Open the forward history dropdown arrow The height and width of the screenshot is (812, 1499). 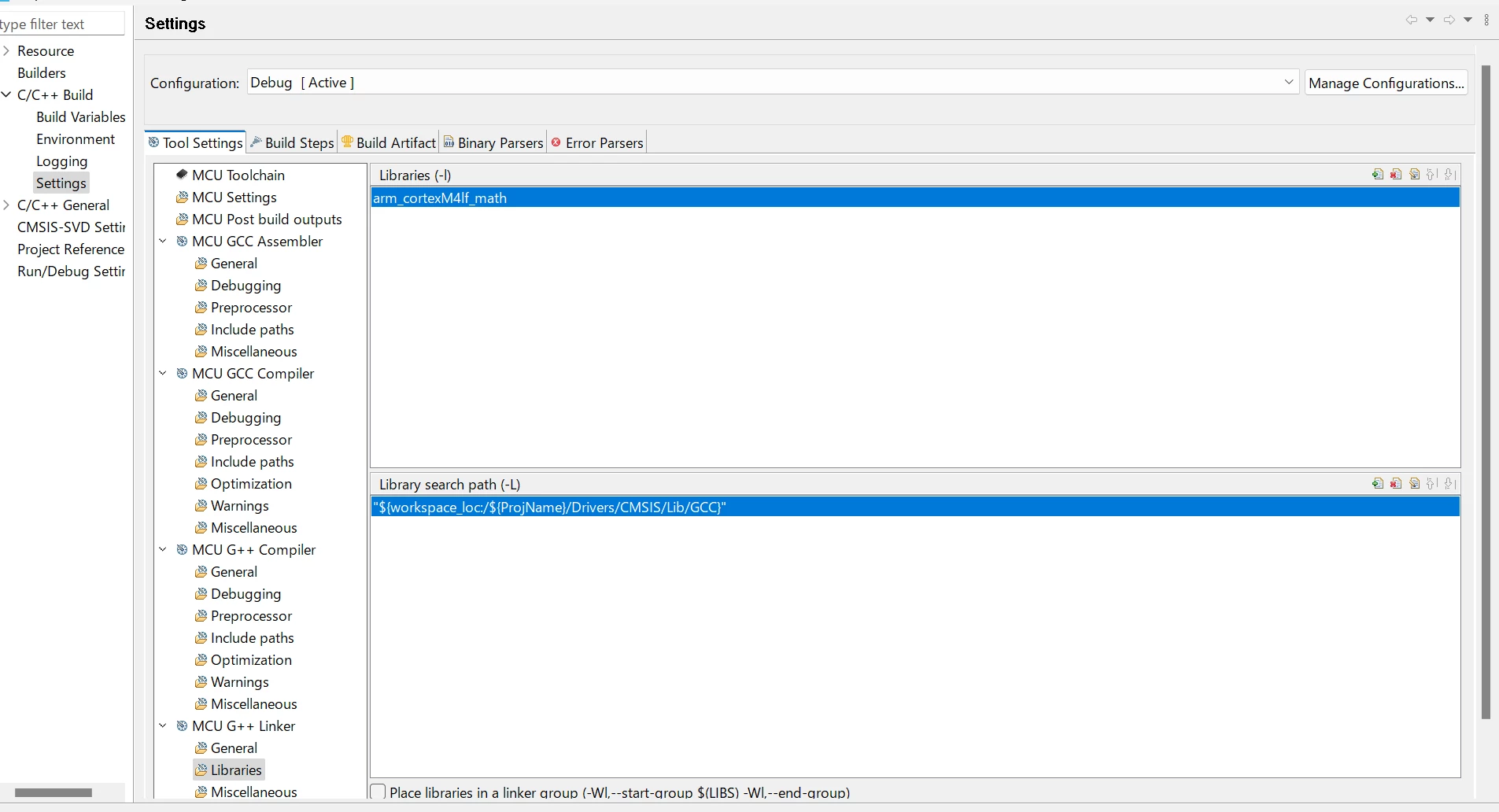tap(1468, 20)
